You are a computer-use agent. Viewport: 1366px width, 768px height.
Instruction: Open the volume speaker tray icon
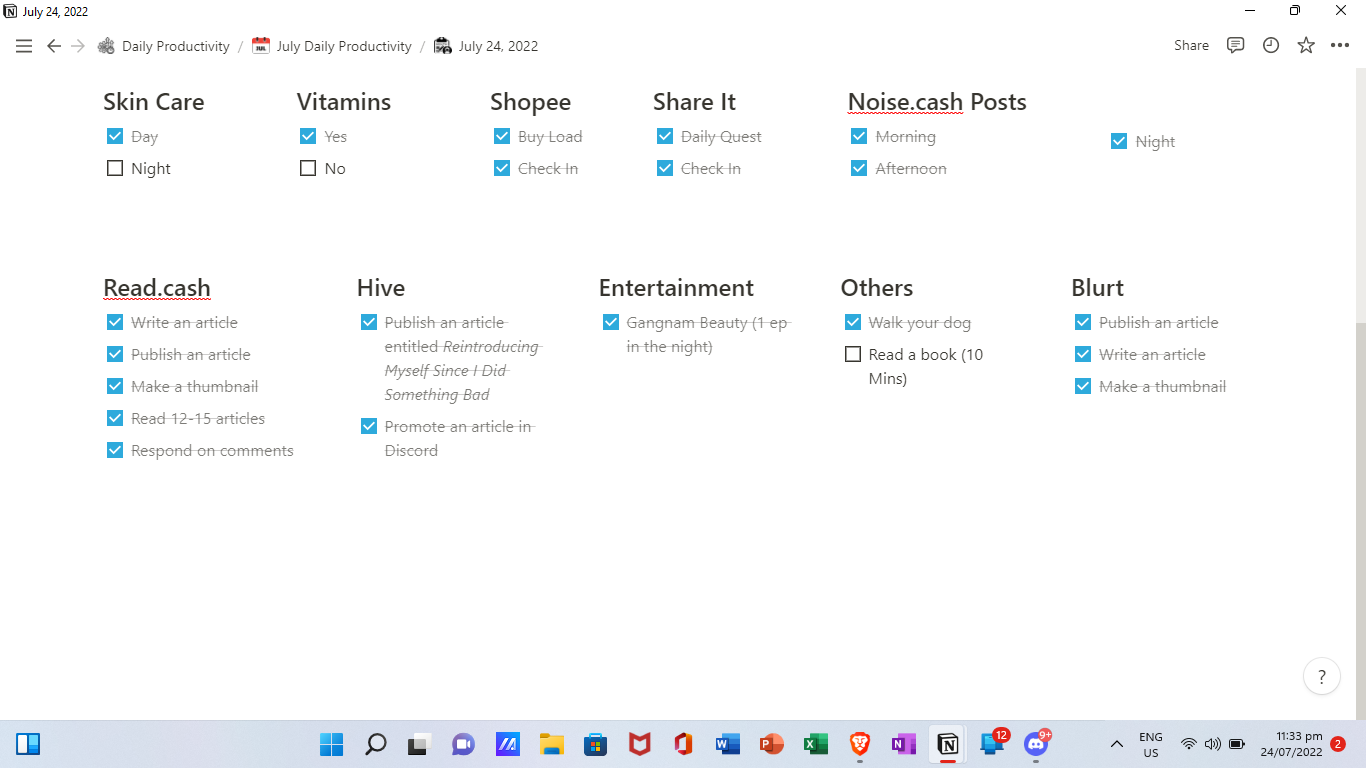tap(1213, 744)
